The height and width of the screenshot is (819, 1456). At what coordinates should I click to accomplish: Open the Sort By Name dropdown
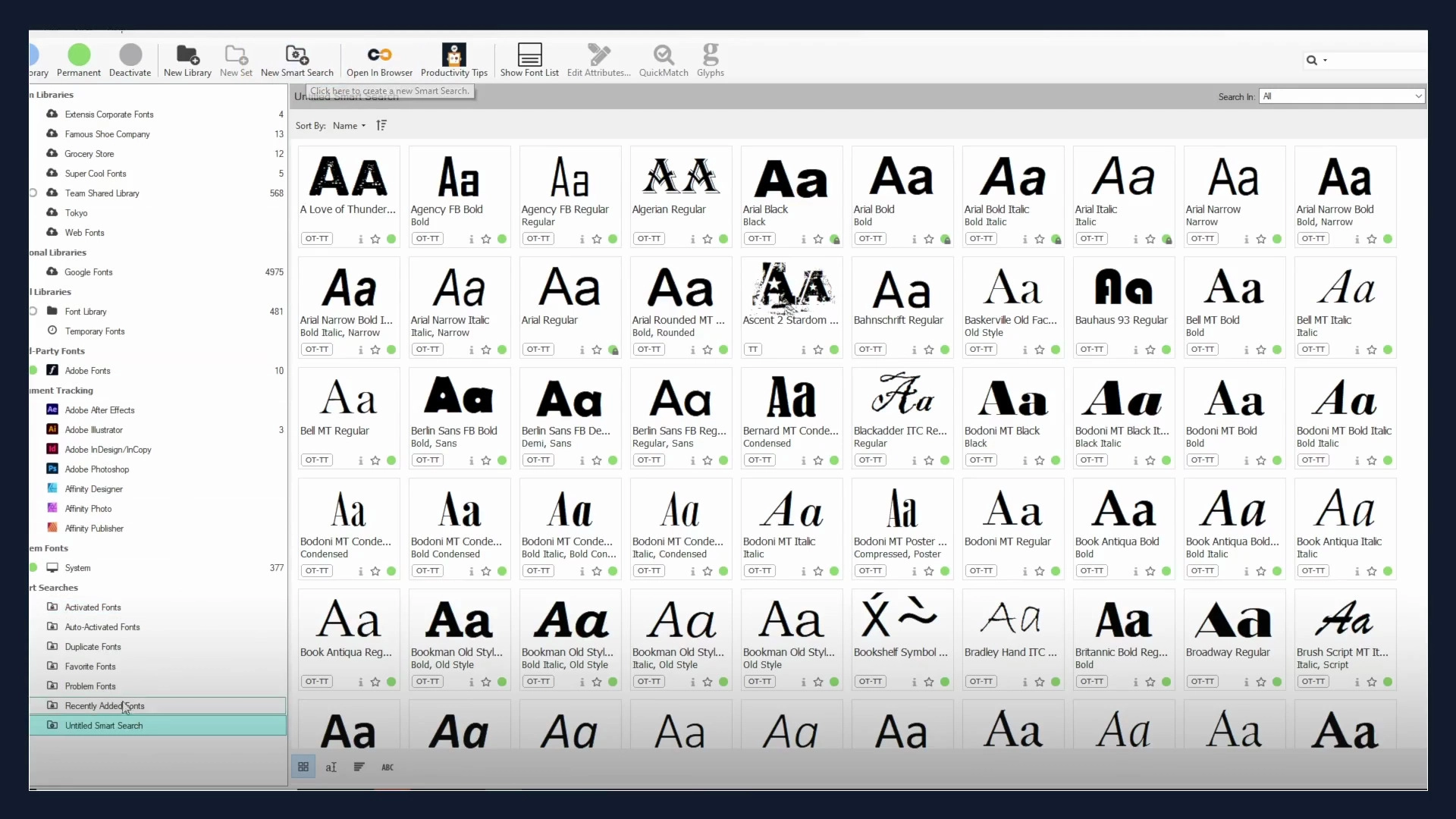point(350,126)
